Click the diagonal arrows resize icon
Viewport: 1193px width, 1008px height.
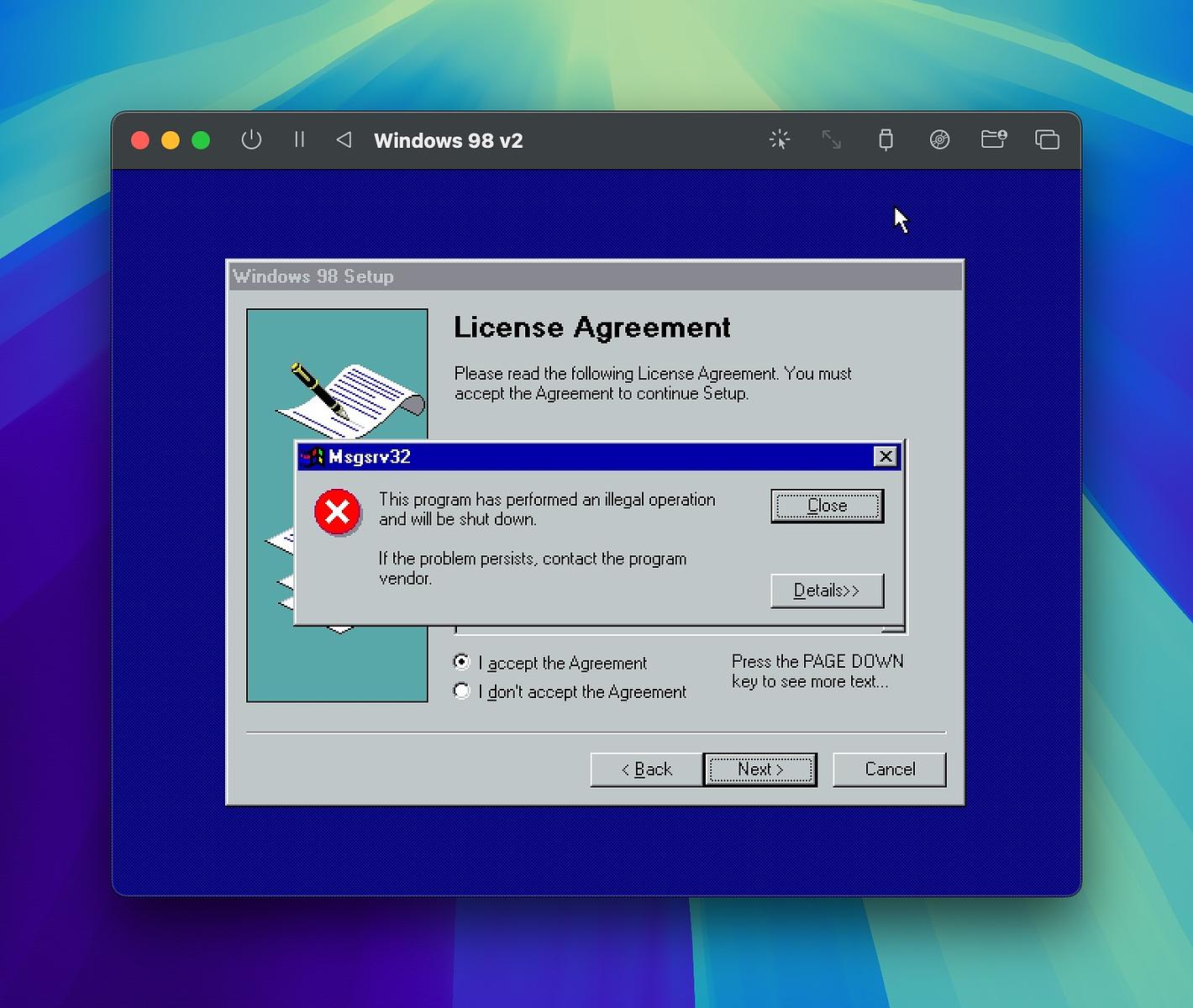click(x=831, y=139)
